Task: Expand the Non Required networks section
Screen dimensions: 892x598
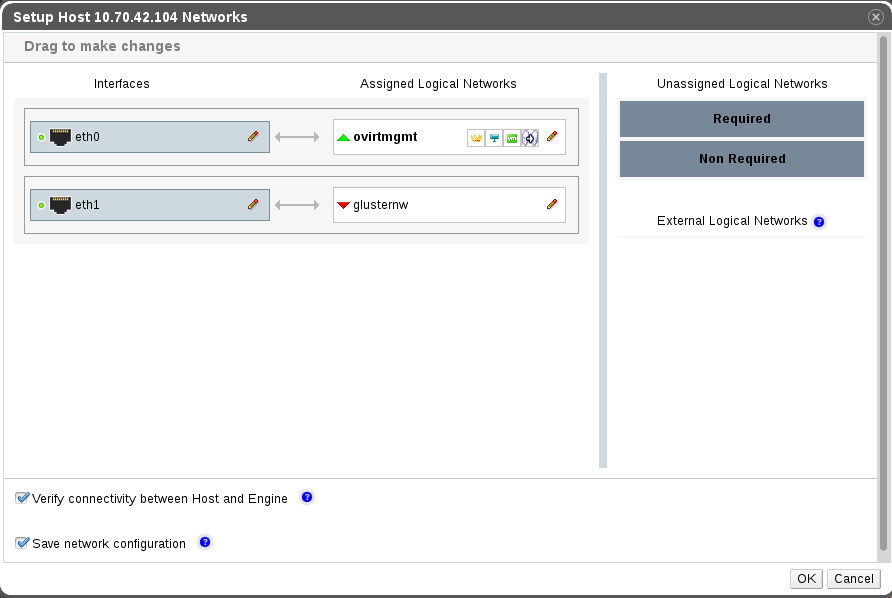Action: tap(741, 159)
